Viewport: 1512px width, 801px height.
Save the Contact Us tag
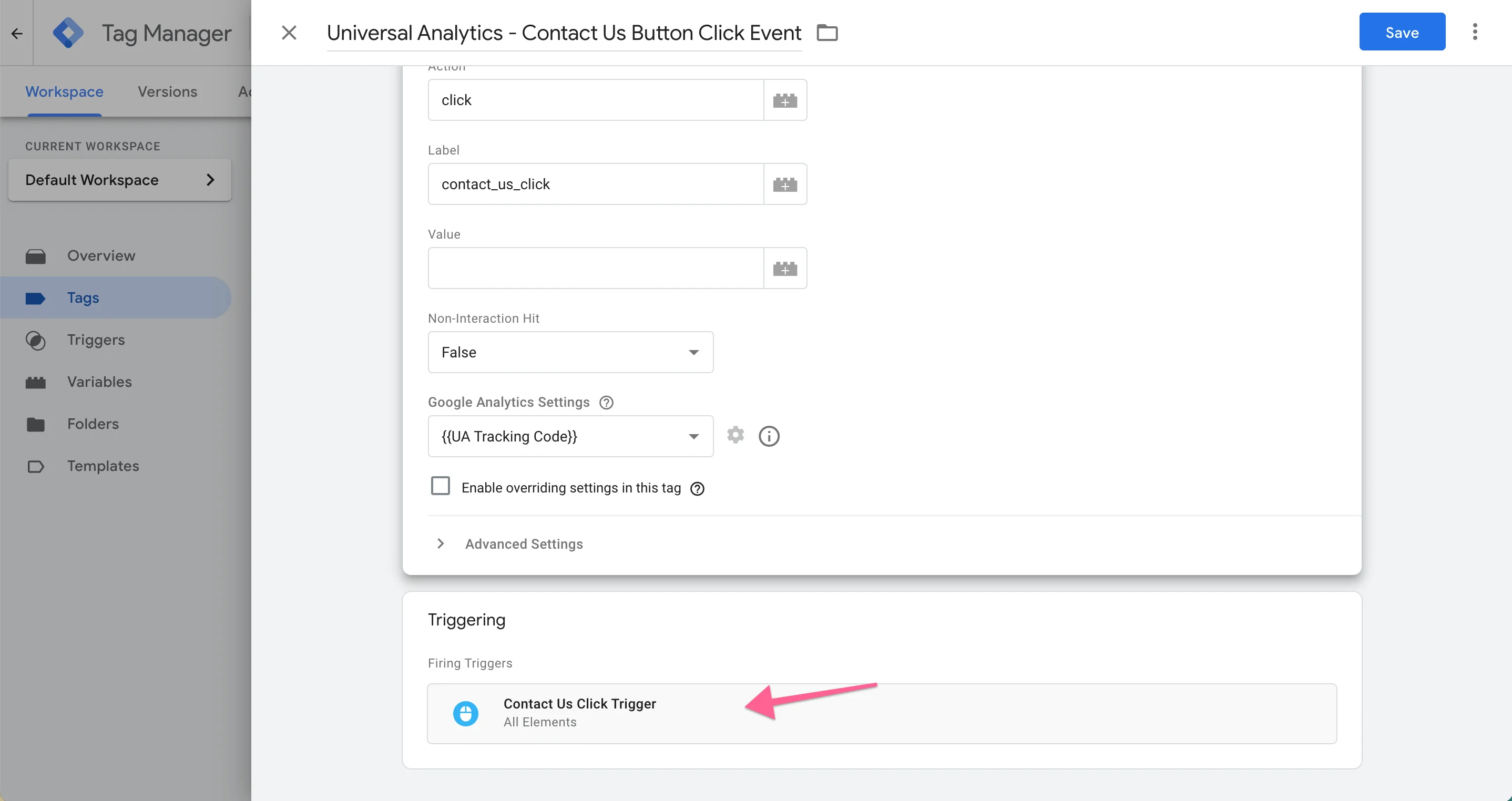point(1402,32)
